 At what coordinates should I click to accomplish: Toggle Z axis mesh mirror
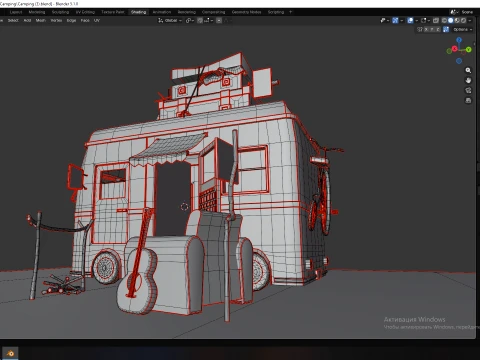438,29
